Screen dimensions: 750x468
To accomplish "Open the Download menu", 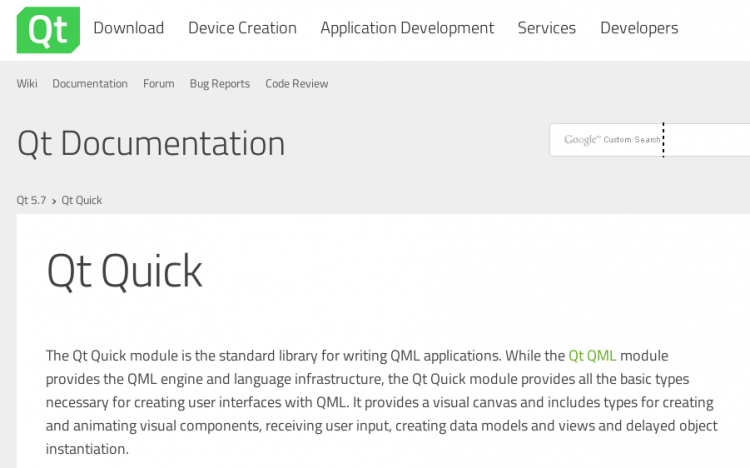I will coord(128,28).
